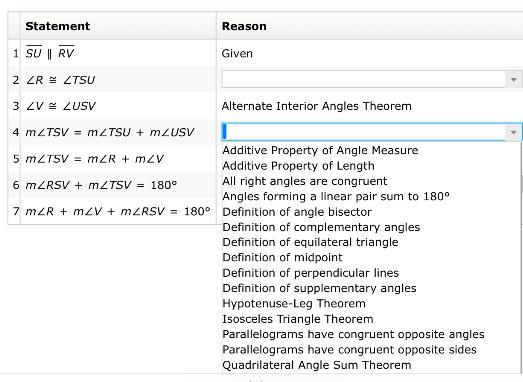Select All right angles are congruent
Viewport: 523px width, 382px height.
(x=305, y=181)
